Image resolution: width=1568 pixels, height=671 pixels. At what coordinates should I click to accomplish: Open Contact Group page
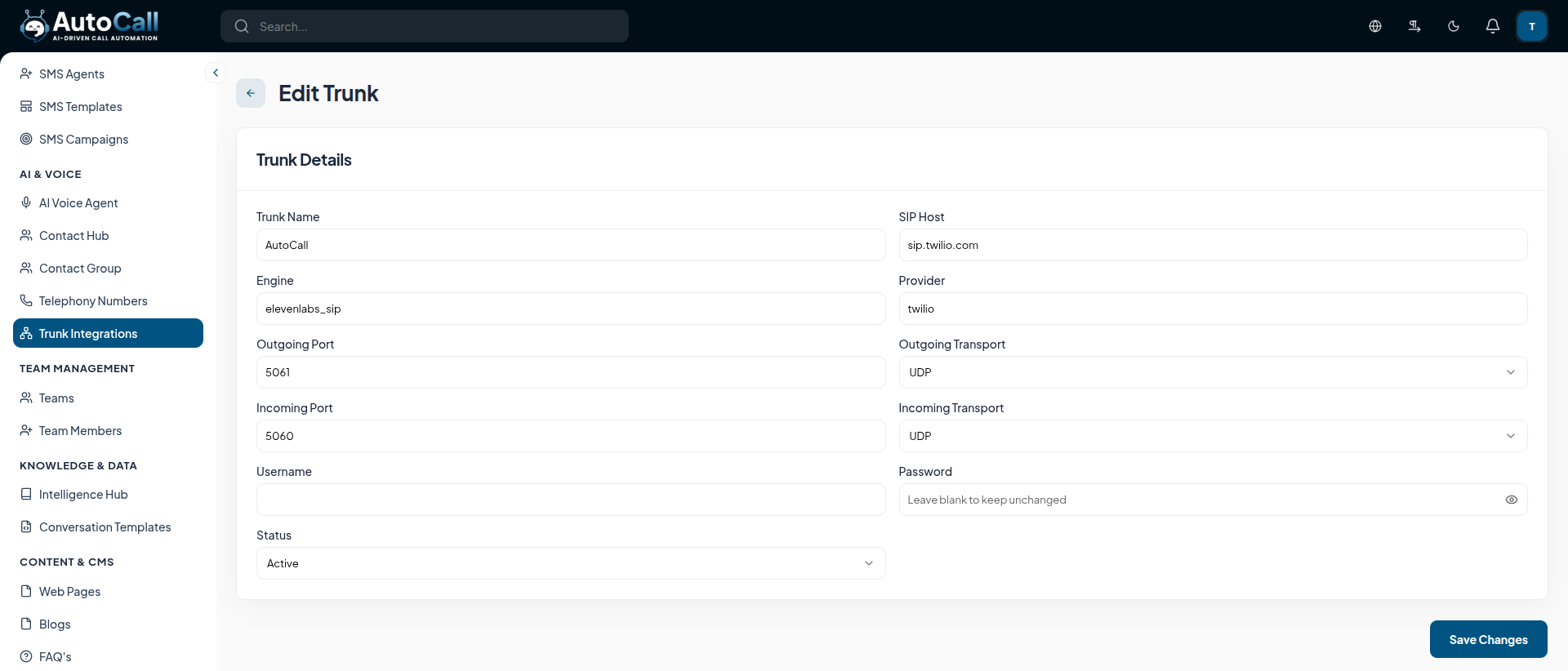click(108, 268)
